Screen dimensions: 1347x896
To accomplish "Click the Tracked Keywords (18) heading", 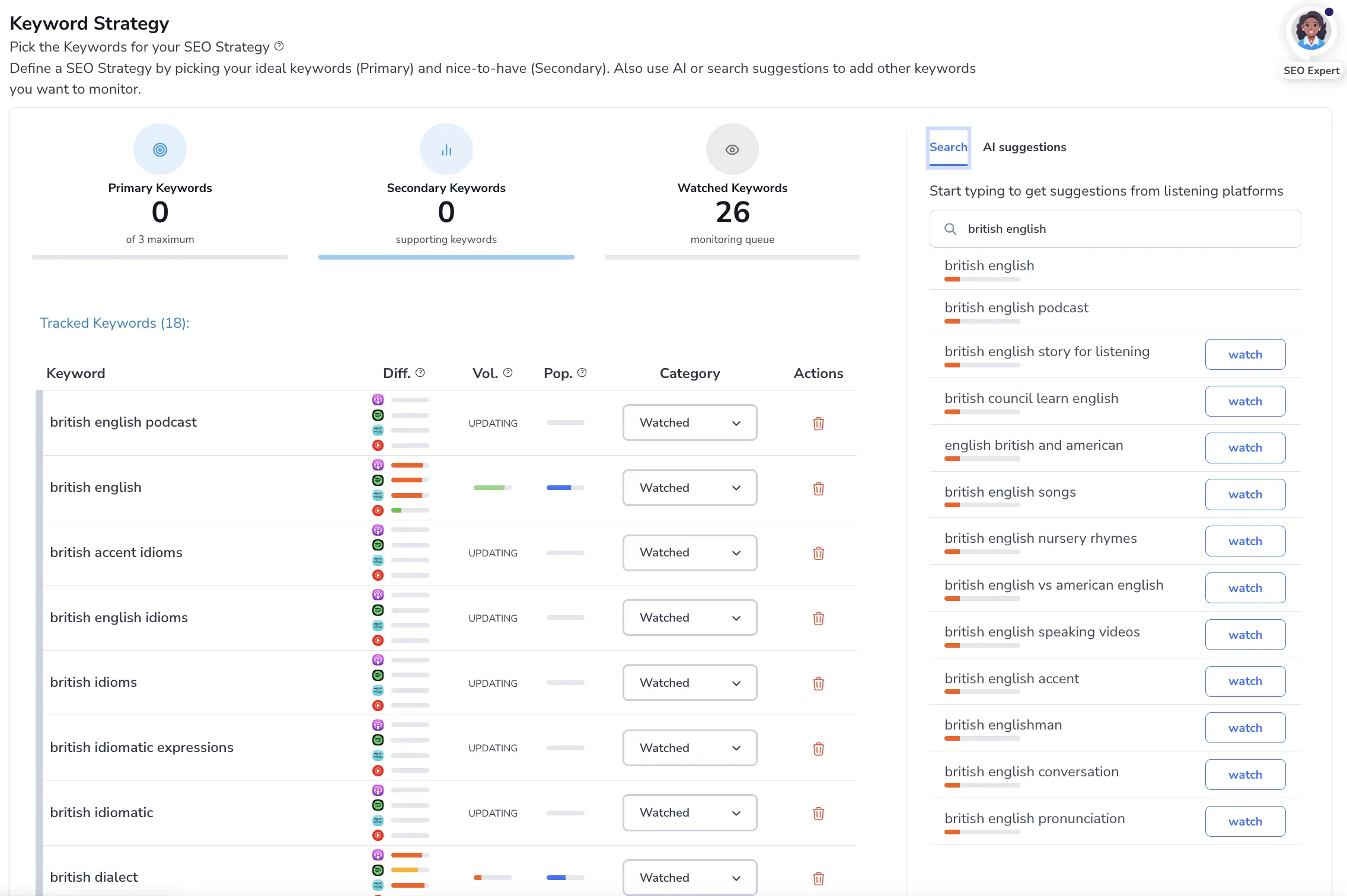I will (114, 323).
